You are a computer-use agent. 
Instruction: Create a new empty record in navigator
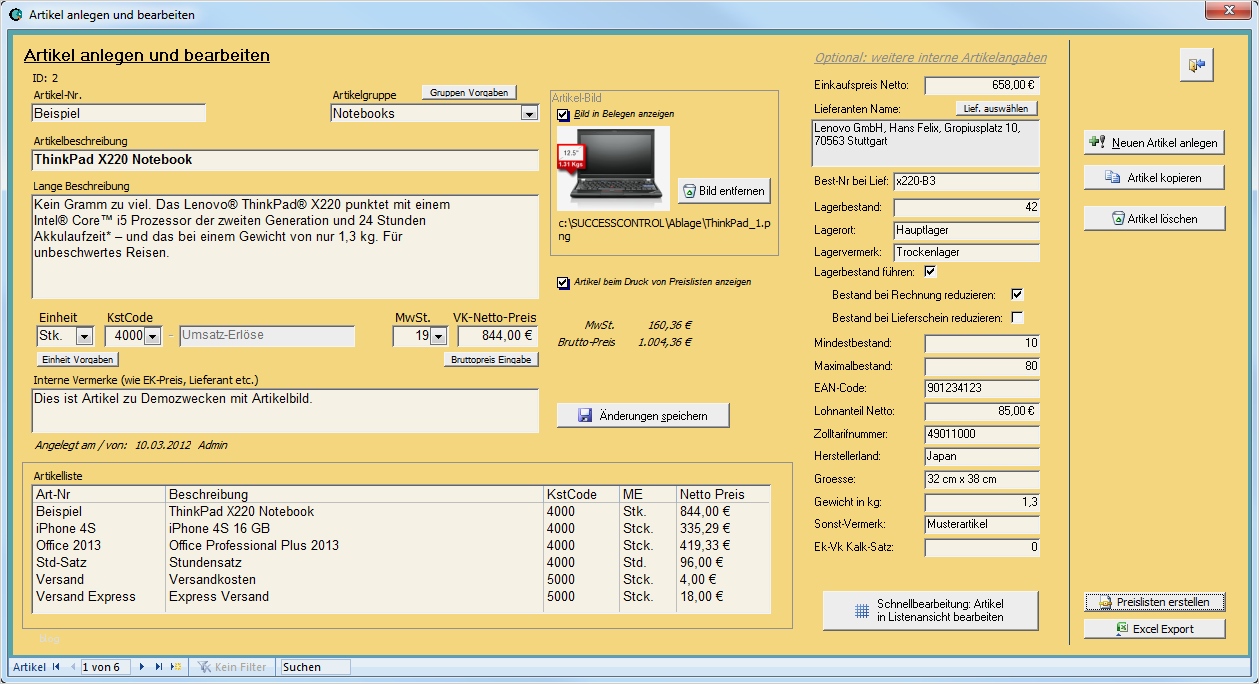pos(175,667)
